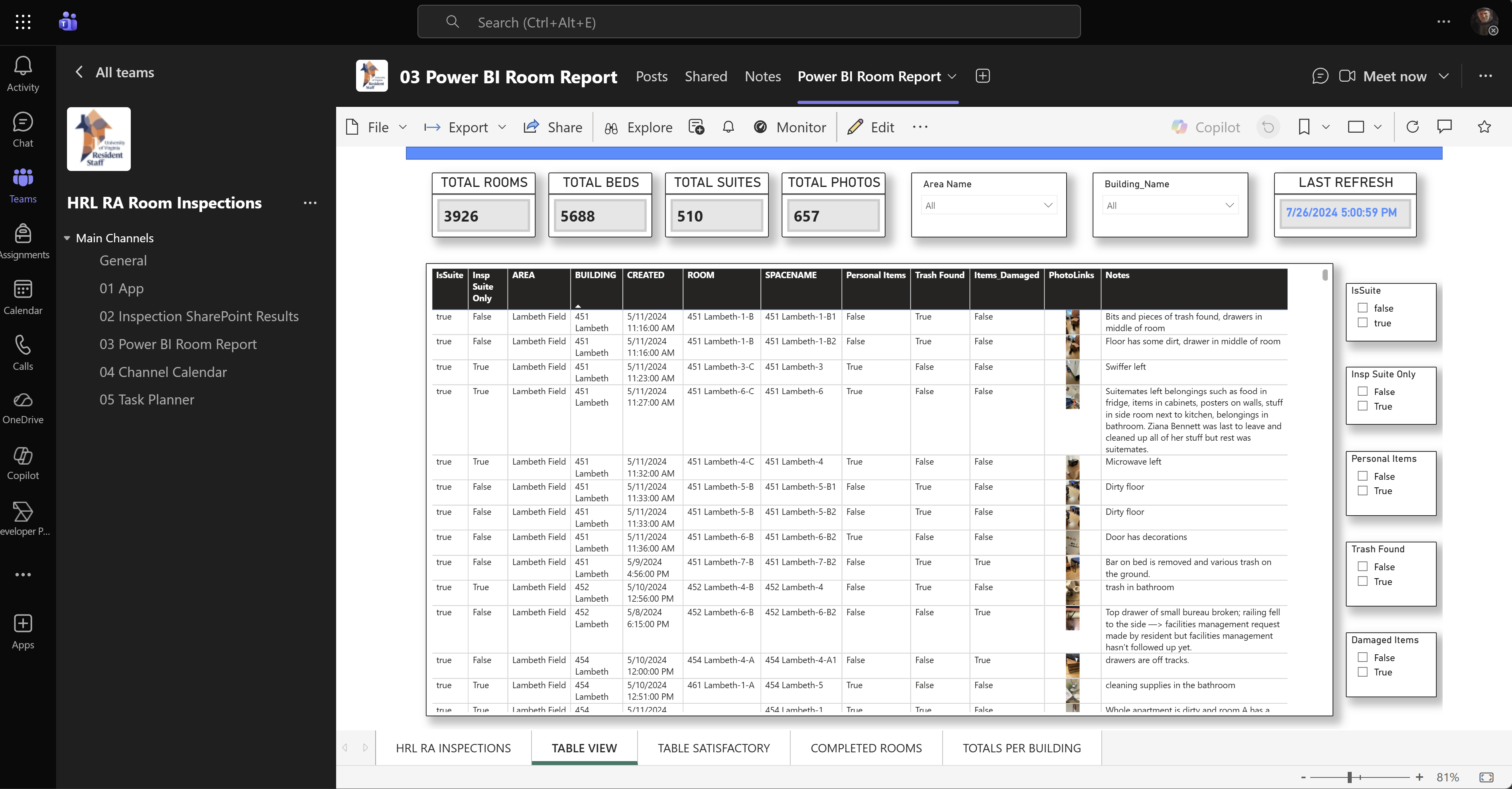Click the view layout rectangle icon
The height and width of the screenshot is (789, 1512).
[1356, 127]
